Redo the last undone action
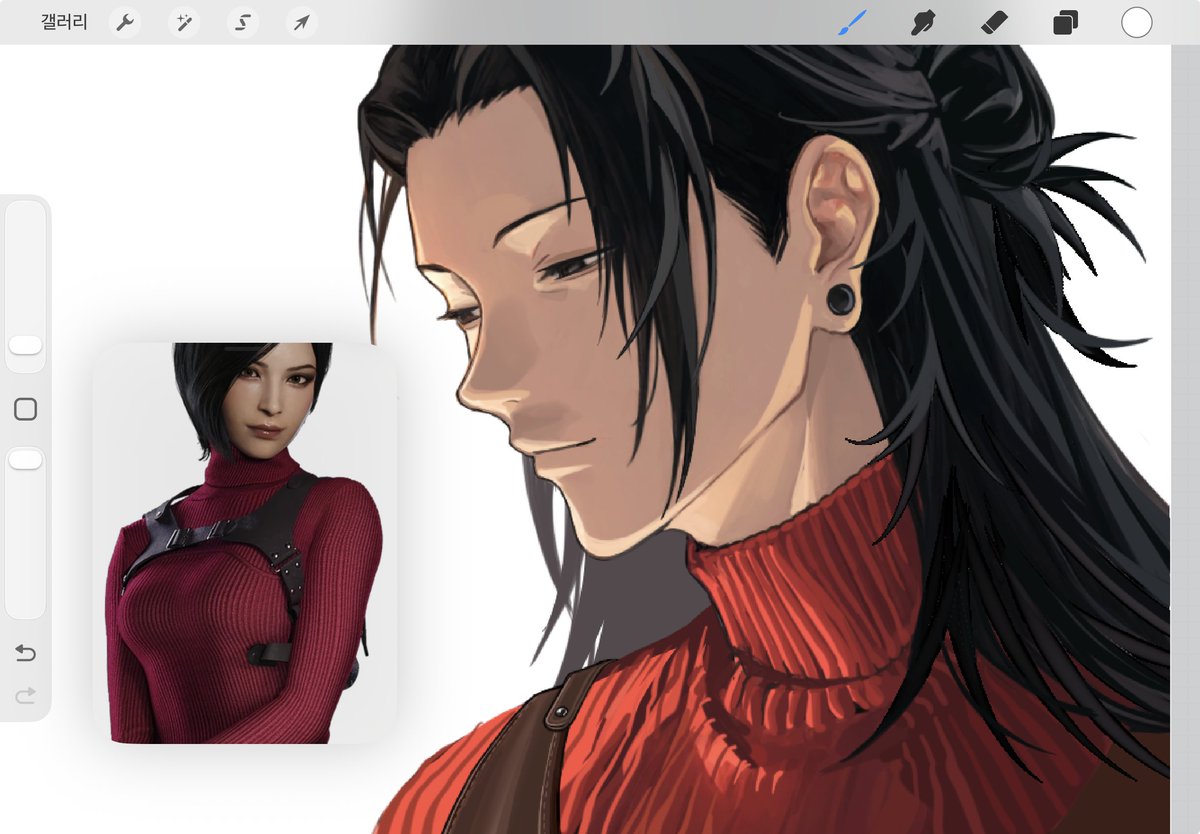The width and height of the screenshot is (1200, 834). point(25,695)
